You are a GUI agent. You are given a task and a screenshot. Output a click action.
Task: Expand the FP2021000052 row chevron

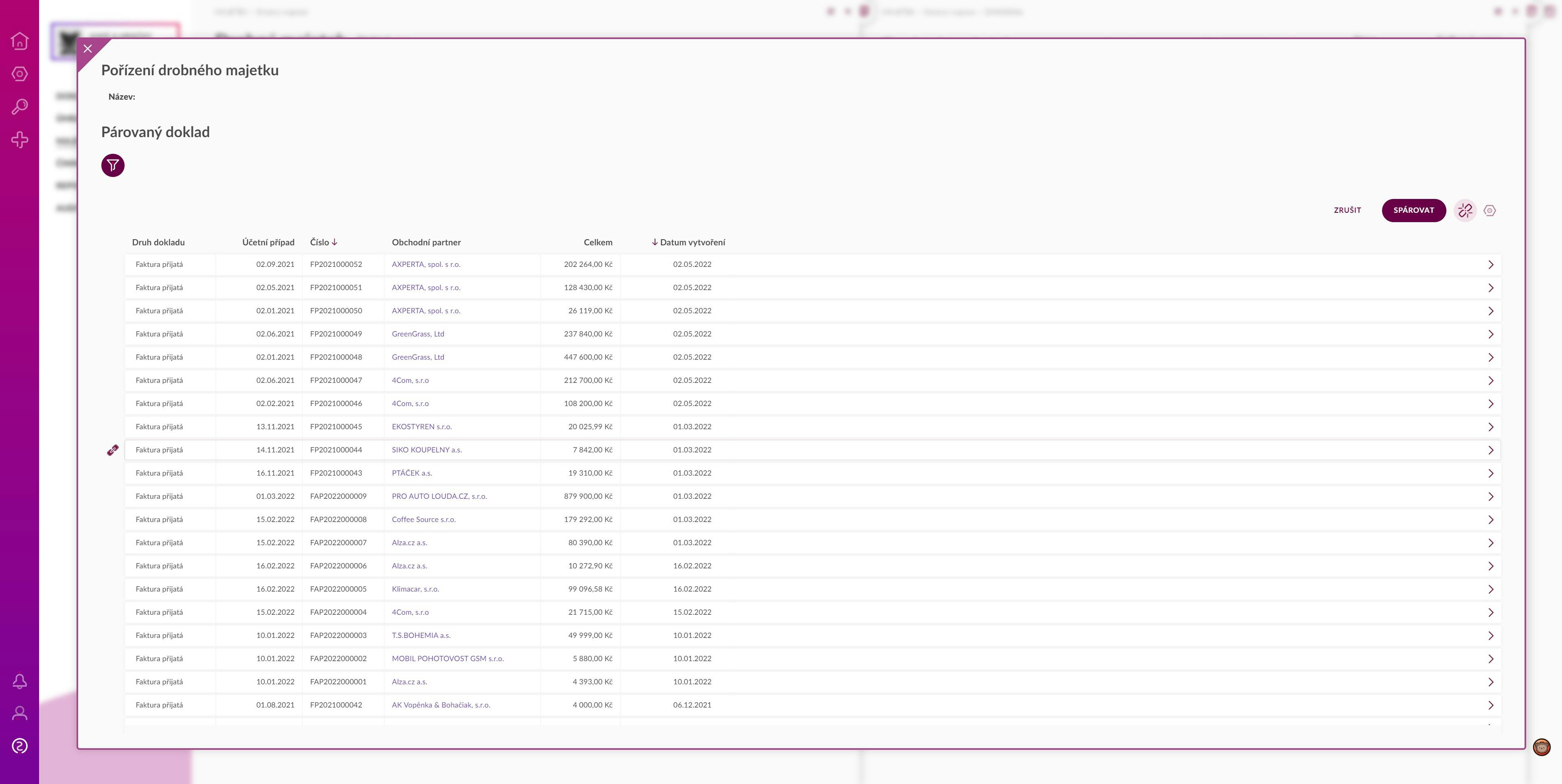click(1490, 265)
